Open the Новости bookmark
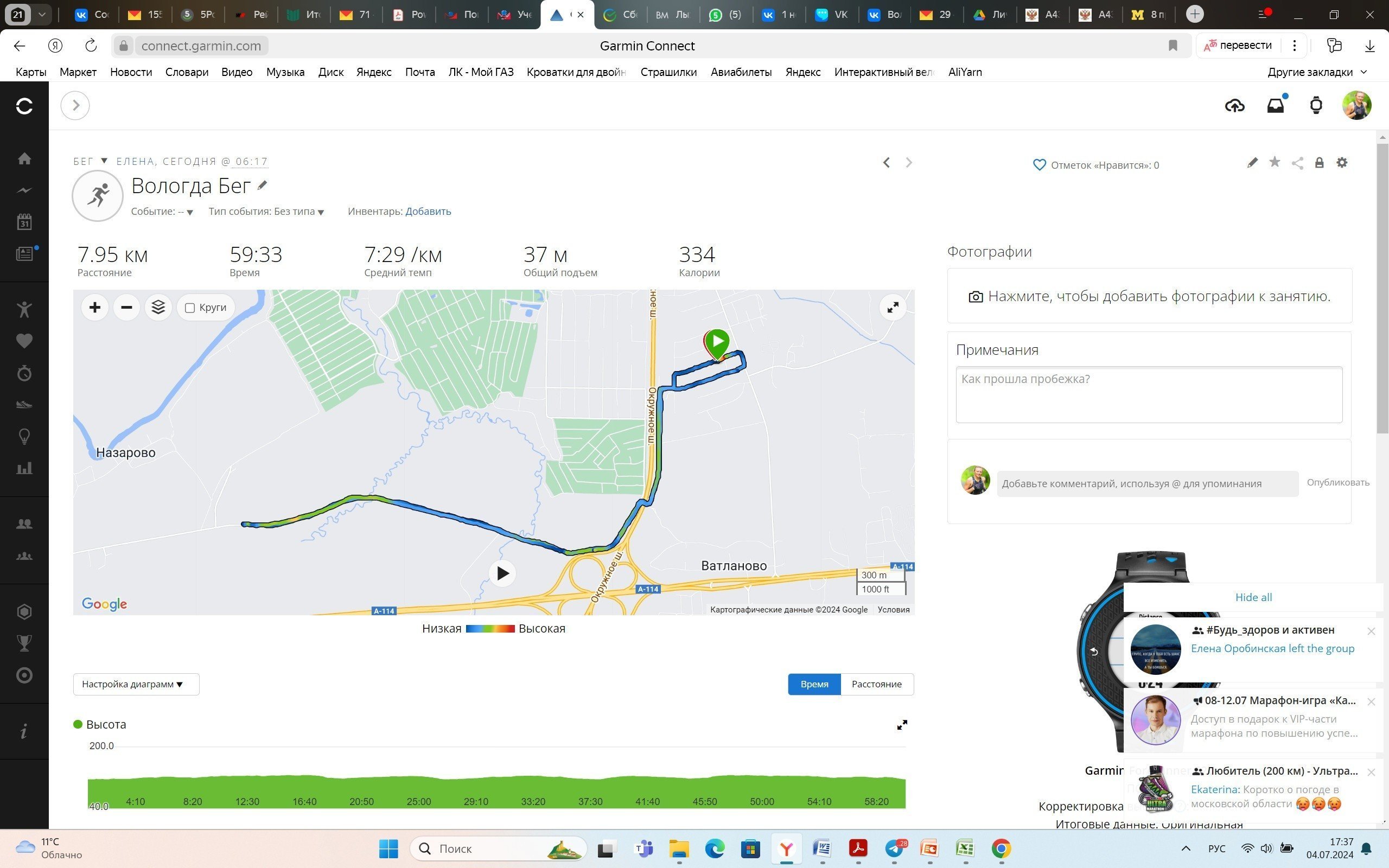This screenshot has width=1389, height=868. pyautogui.click(x=131, y=72)
